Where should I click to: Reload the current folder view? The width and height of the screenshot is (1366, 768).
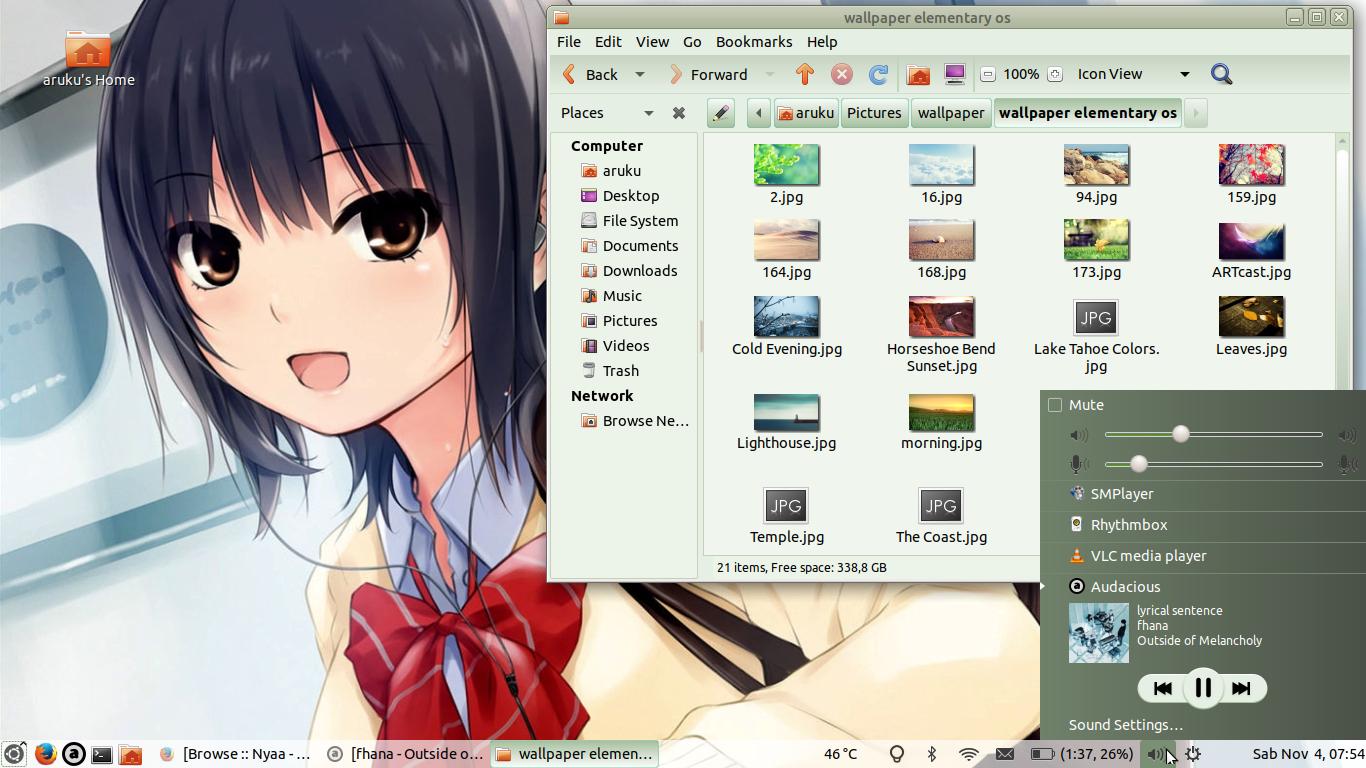pyautogui.click(x=879, y=74)
